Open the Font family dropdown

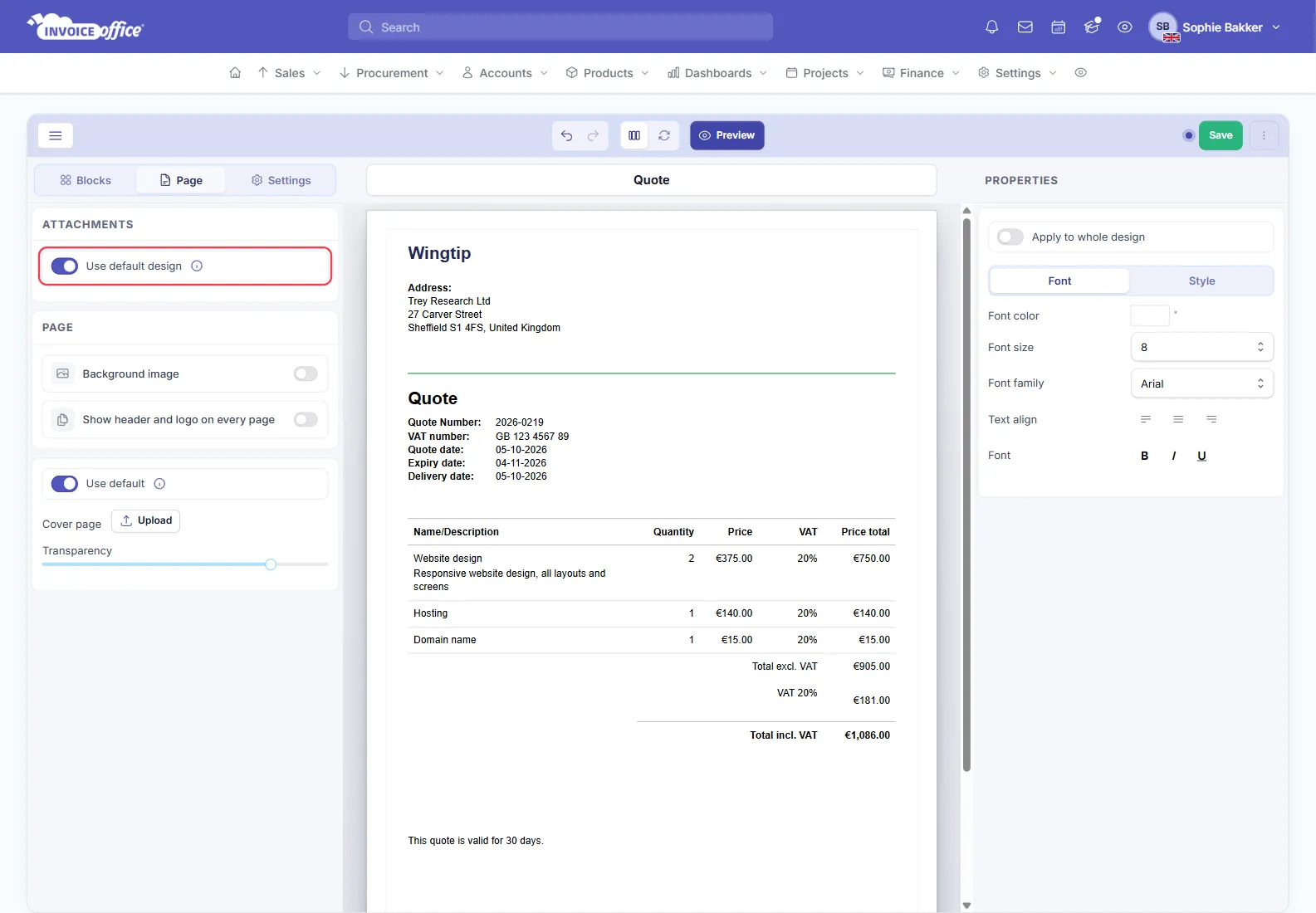click(1201, 383)
